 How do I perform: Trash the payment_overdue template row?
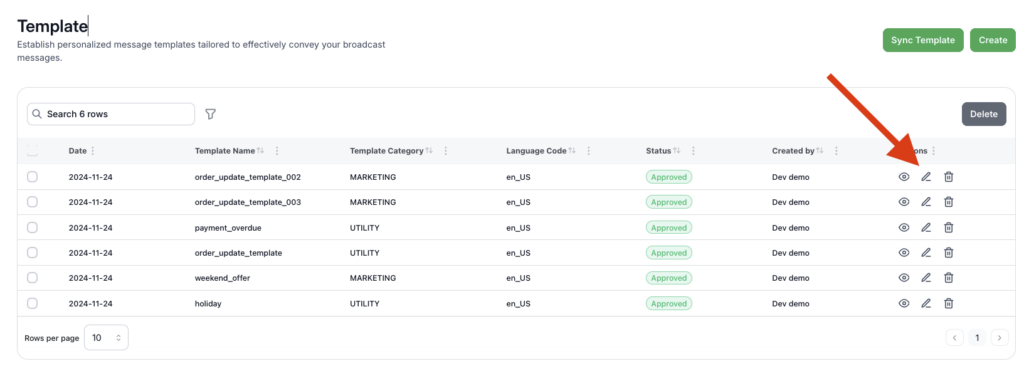[949, 227]
